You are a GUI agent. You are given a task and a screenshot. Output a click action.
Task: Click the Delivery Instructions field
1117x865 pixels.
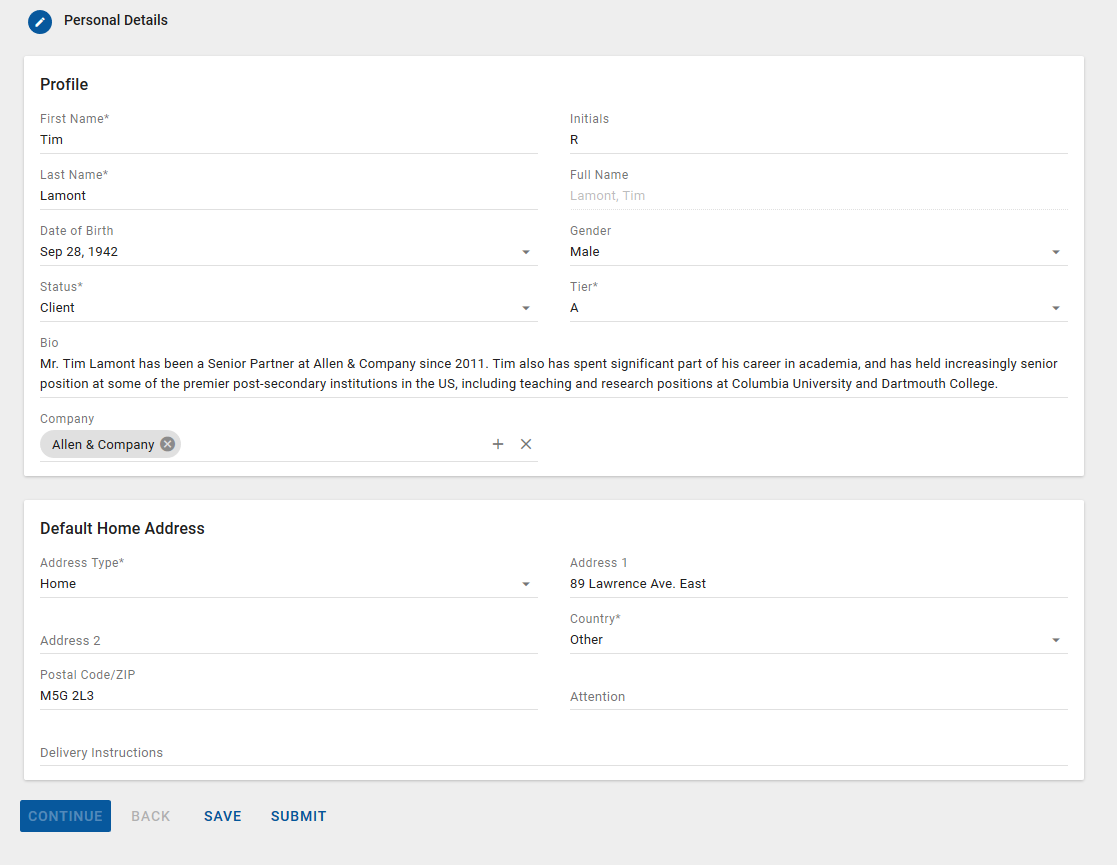pos(553,752)
